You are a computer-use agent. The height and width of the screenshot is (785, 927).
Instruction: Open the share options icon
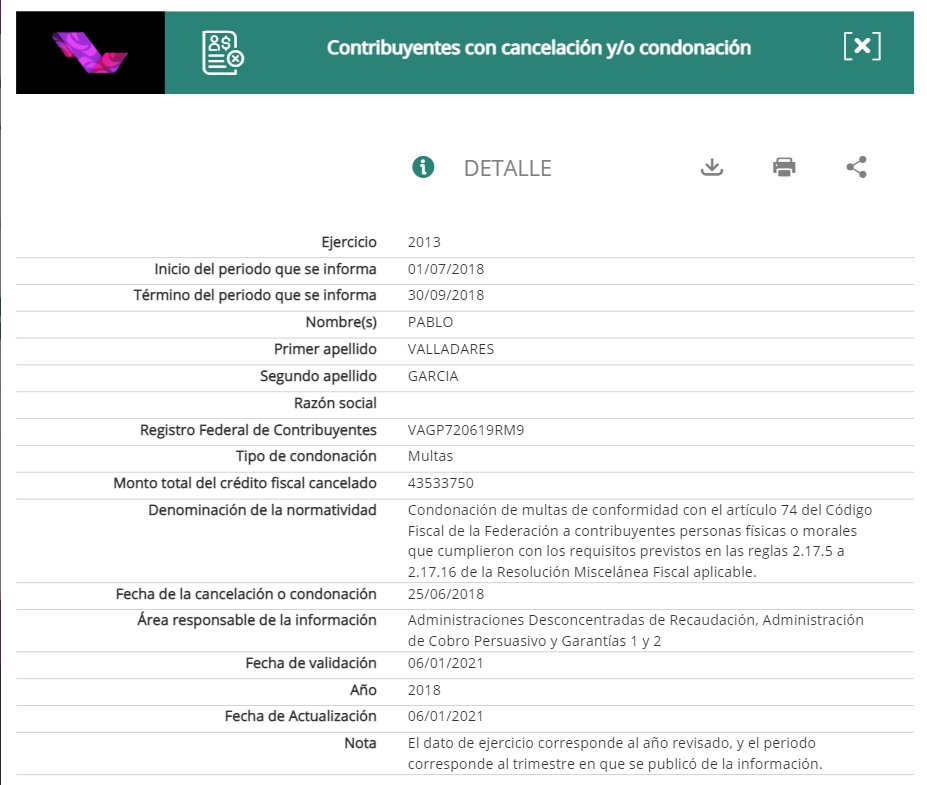856,167
